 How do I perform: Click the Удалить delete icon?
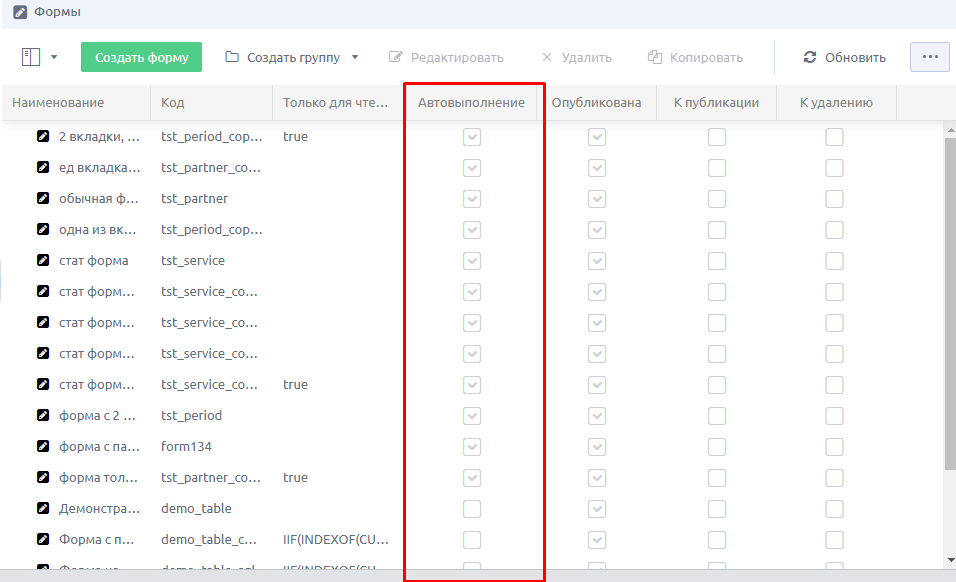[x=546, y=57]
